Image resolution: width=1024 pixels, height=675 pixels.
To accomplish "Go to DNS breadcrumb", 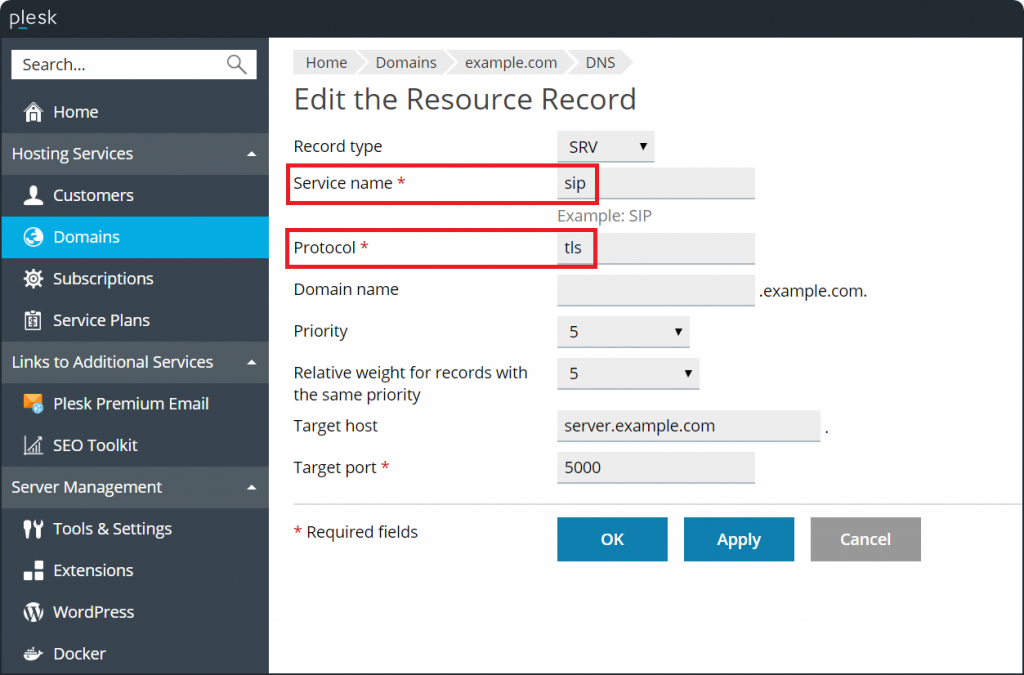I will 600,62.
